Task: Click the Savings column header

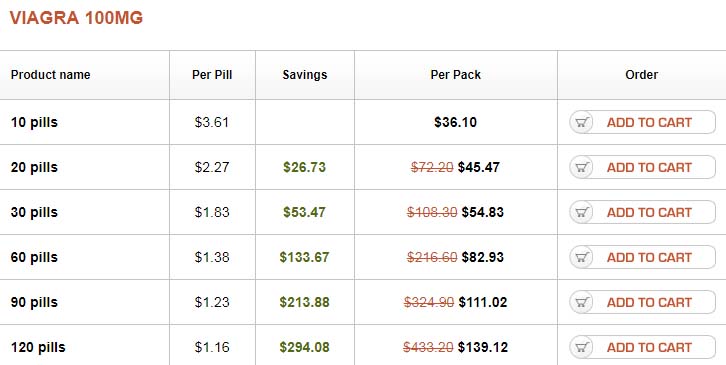Action: (x=305, y=75)
